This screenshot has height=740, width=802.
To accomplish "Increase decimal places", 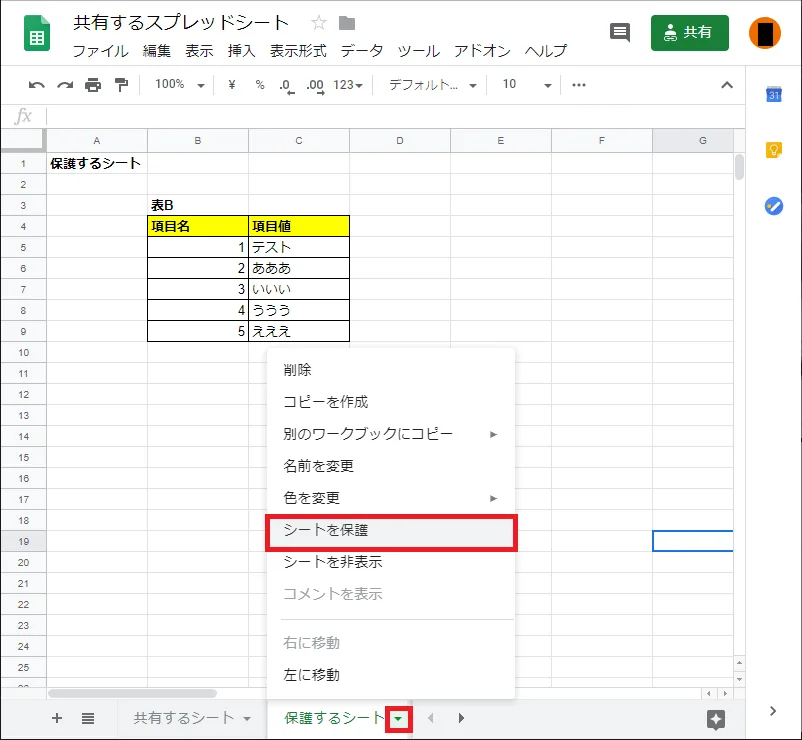I will point(315,85).
